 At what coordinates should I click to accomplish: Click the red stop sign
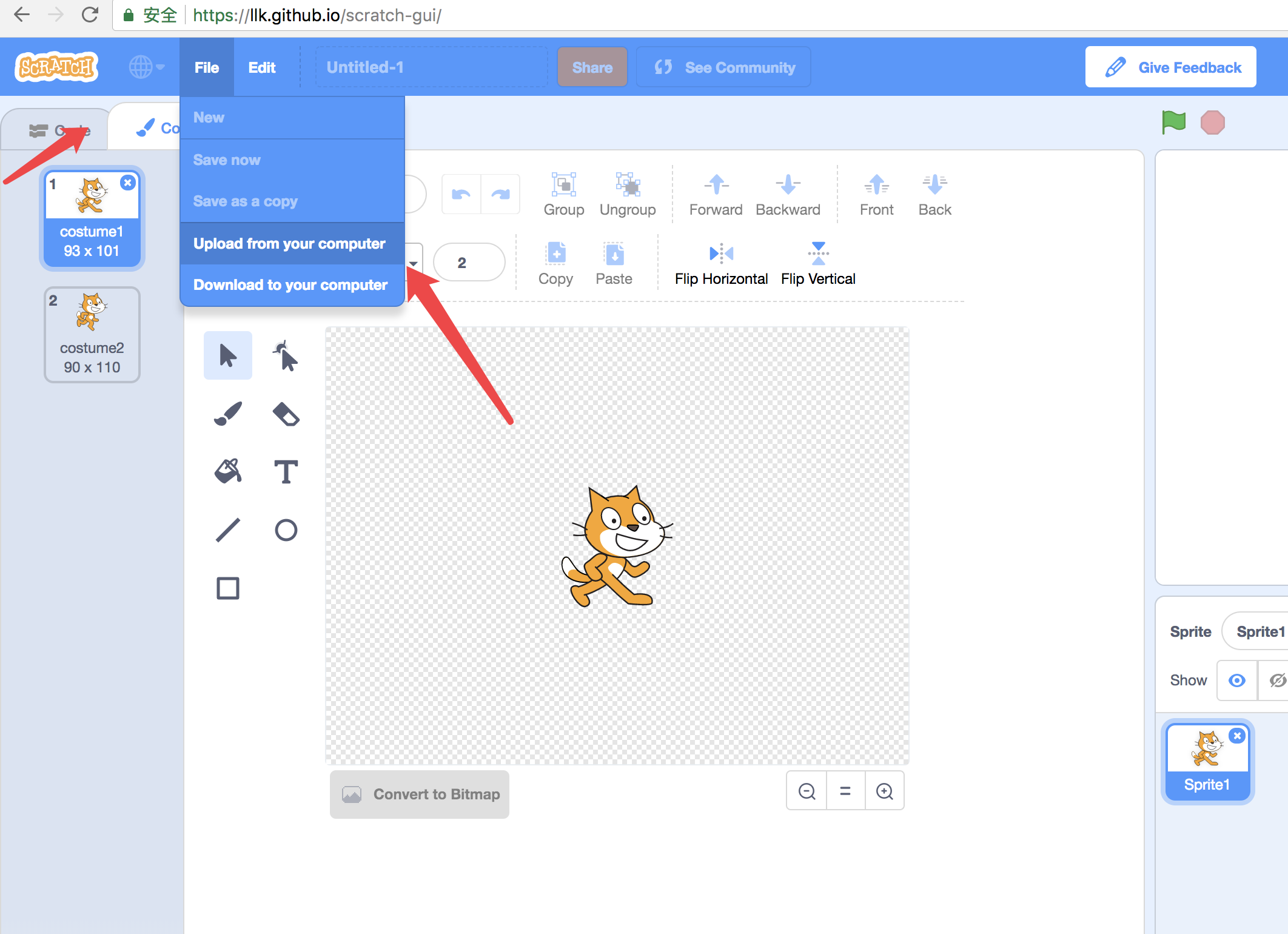coord(1213,123)
